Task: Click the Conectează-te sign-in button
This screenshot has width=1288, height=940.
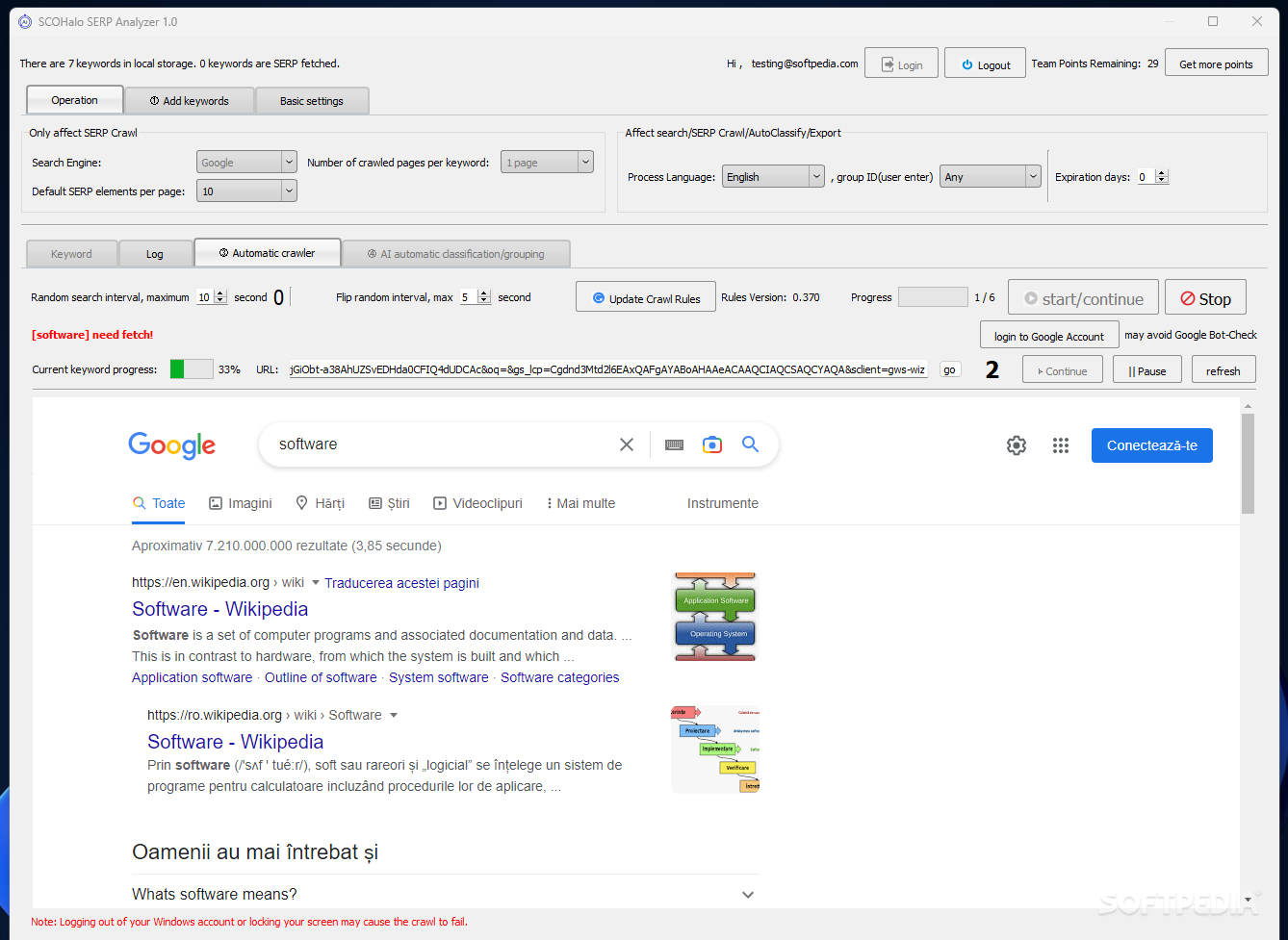Action: [x=1152, y=445]
